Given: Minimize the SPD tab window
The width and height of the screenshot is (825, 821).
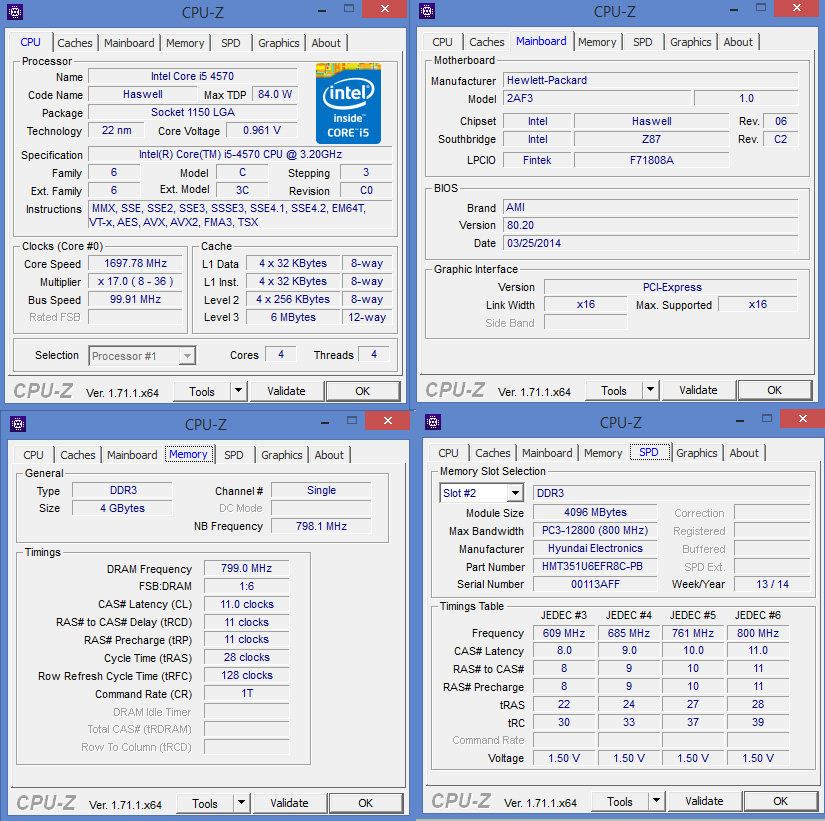Looking at the screenshot, I should tap(740, 421).
